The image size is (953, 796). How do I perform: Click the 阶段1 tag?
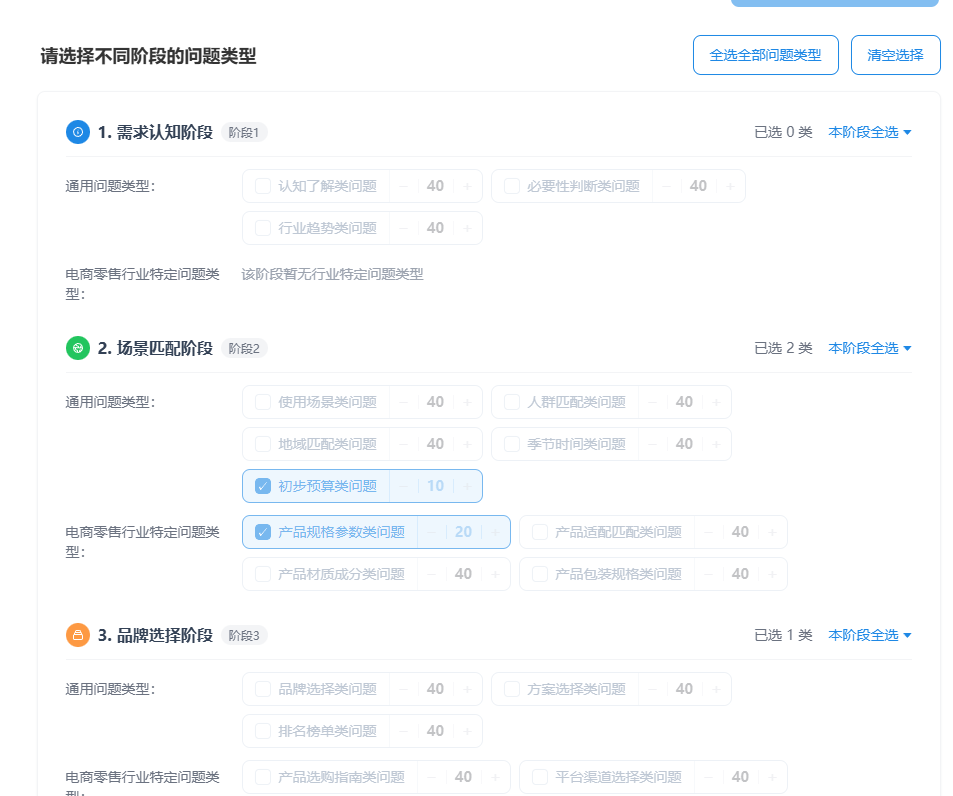point(244,132)
